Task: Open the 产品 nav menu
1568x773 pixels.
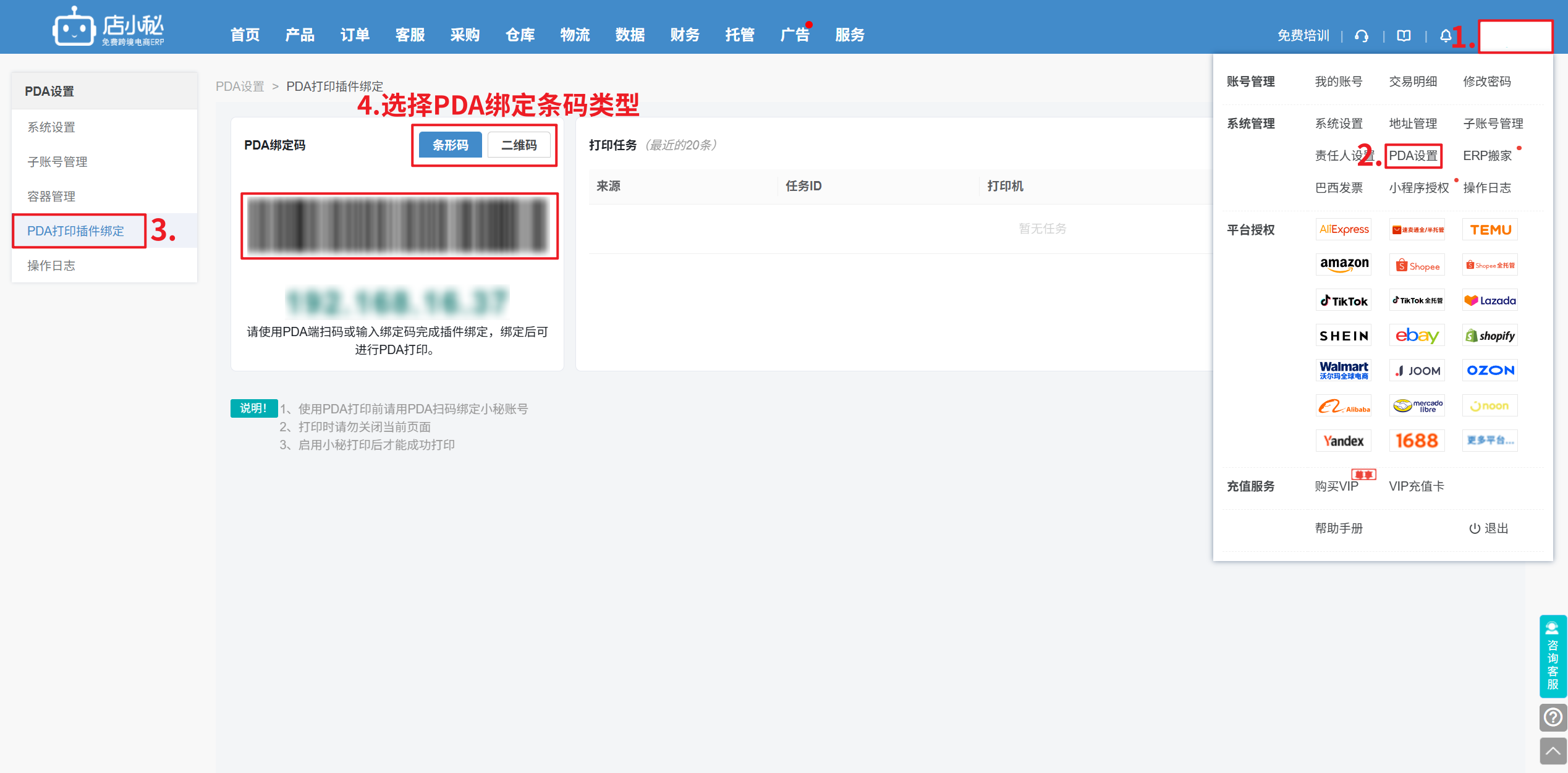Action: pos(300,35)
